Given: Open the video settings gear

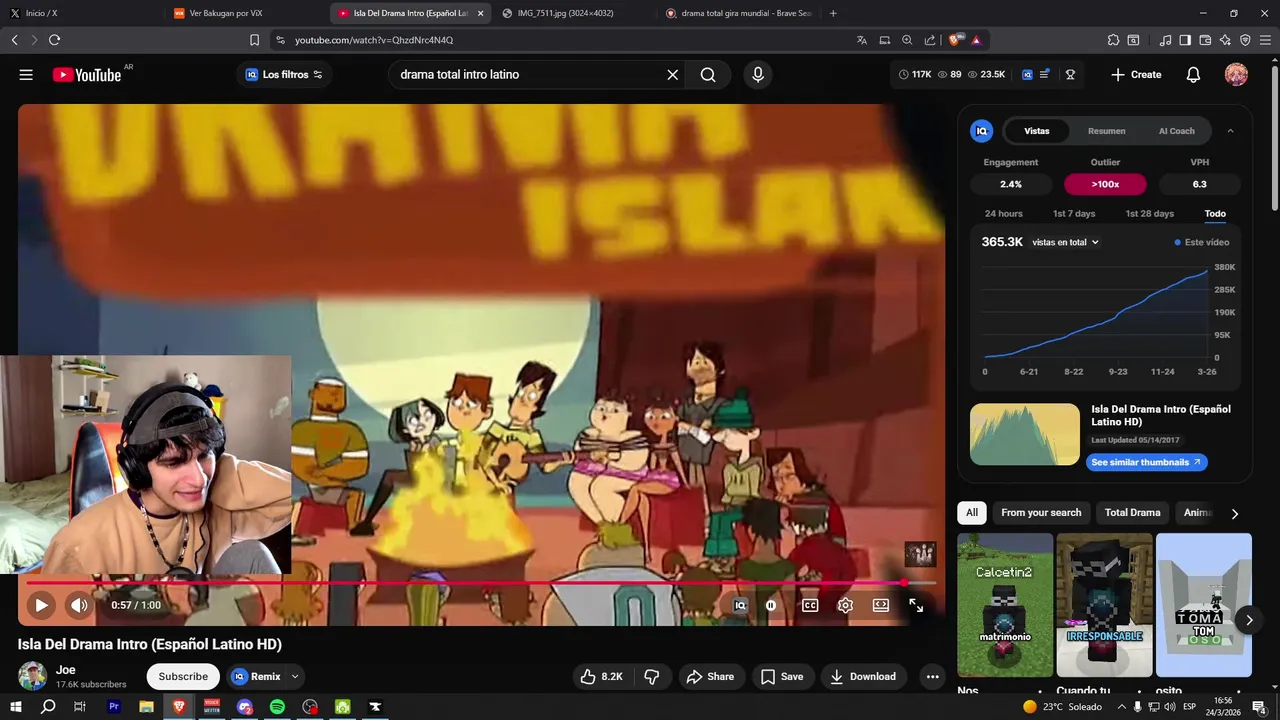Looking at the screenshot, I should point(845,605).
